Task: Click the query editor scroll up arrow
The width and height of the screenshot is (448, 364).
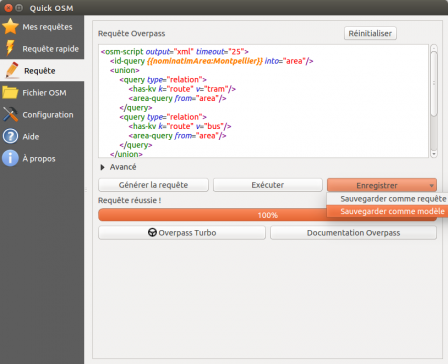Action: 434,48
